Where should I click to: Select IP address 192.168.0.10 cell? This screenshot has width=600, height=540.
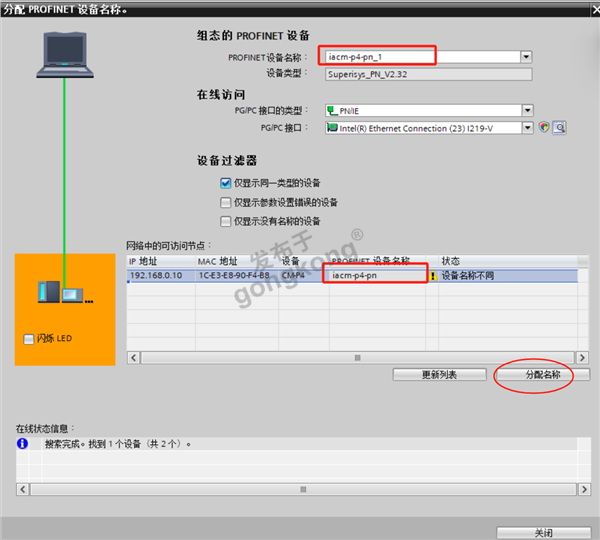coord(161,276)
